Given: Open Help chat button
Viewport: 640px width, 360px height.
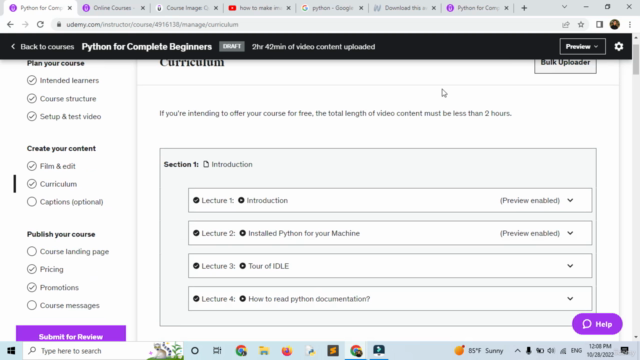Looking at the screenshot, I should pyautogui.click(x=597, y=324).
